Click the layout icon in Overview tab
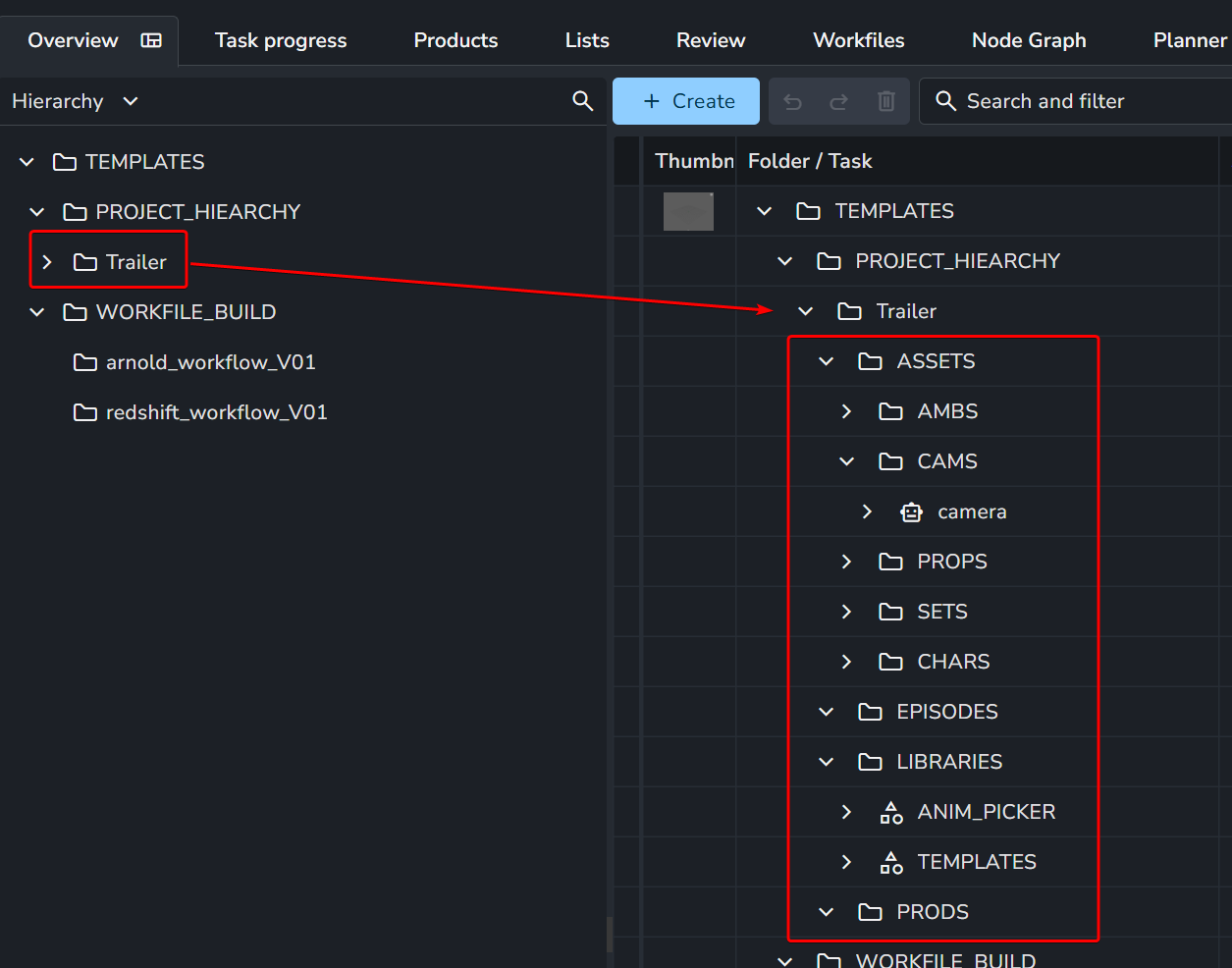The height and width of the screenshot is (968, 1232). coord(151,40)
